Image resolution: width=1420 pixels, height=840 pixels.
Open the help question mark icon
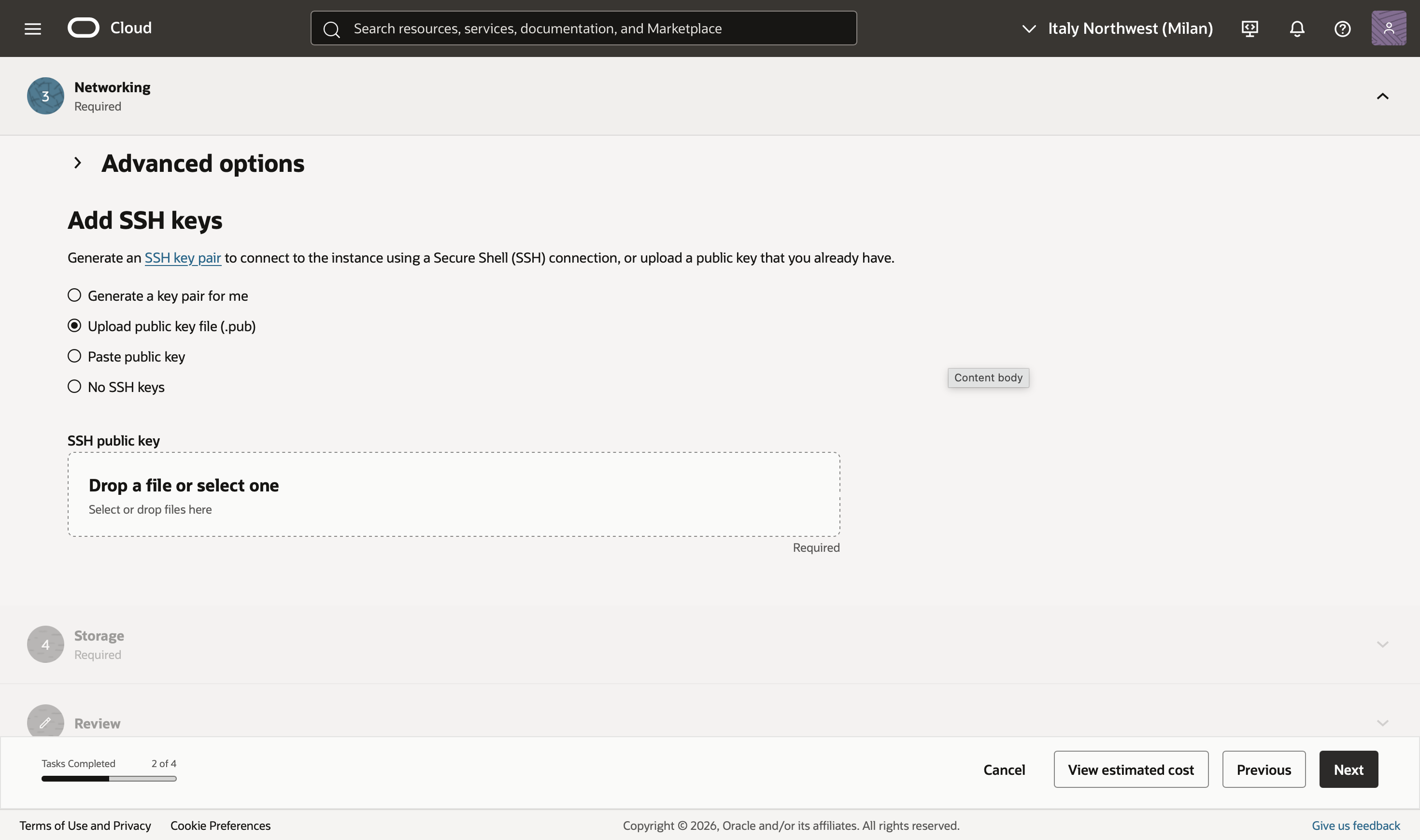click(1342, 28)
